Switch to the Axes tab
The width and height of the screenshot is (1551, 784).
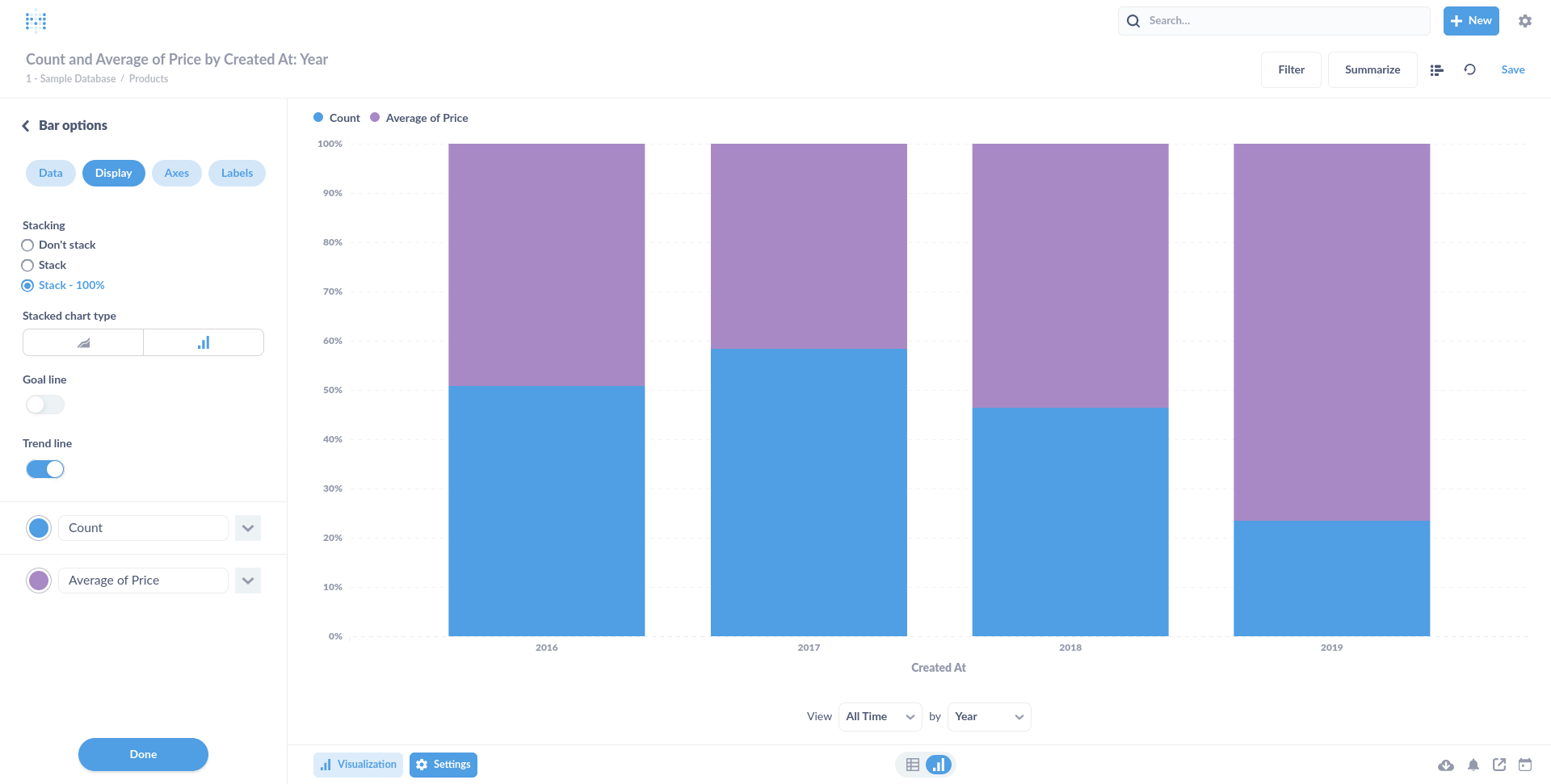[x=176, y=173]
